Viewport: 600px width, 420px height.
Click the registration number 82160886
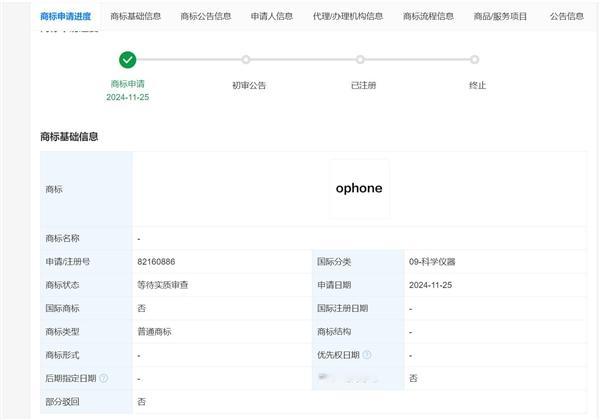[156, 262]
